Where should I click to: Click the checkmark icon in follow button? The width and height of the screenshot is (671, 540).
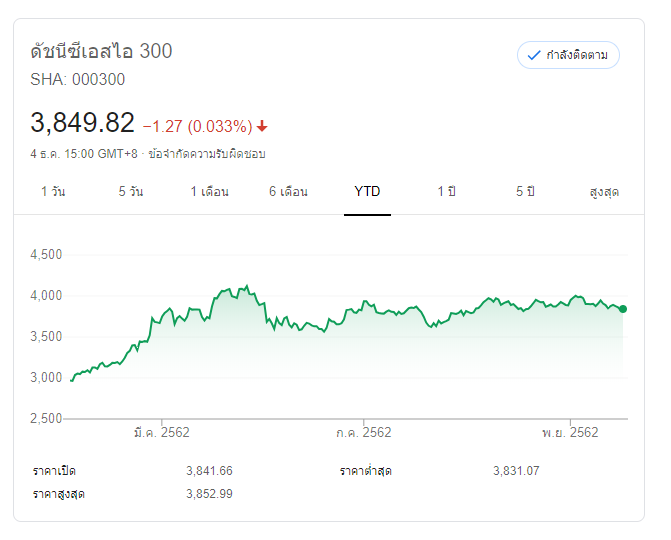coord(535,55)
